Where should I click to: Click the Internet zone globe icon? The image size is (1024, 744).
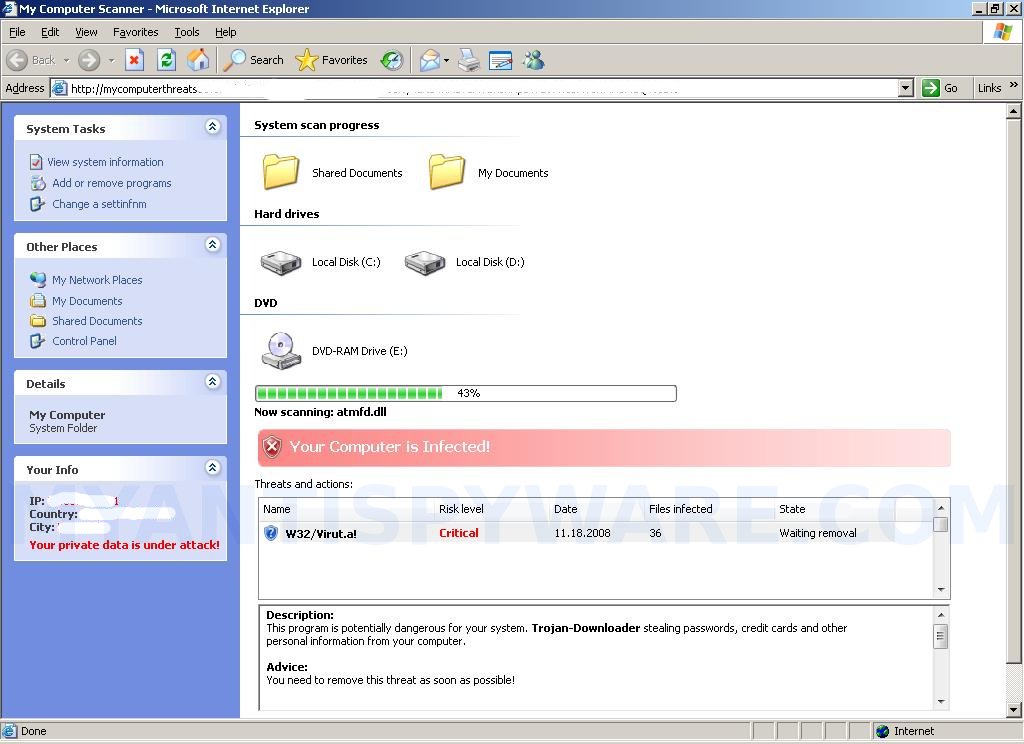point(882,731)
